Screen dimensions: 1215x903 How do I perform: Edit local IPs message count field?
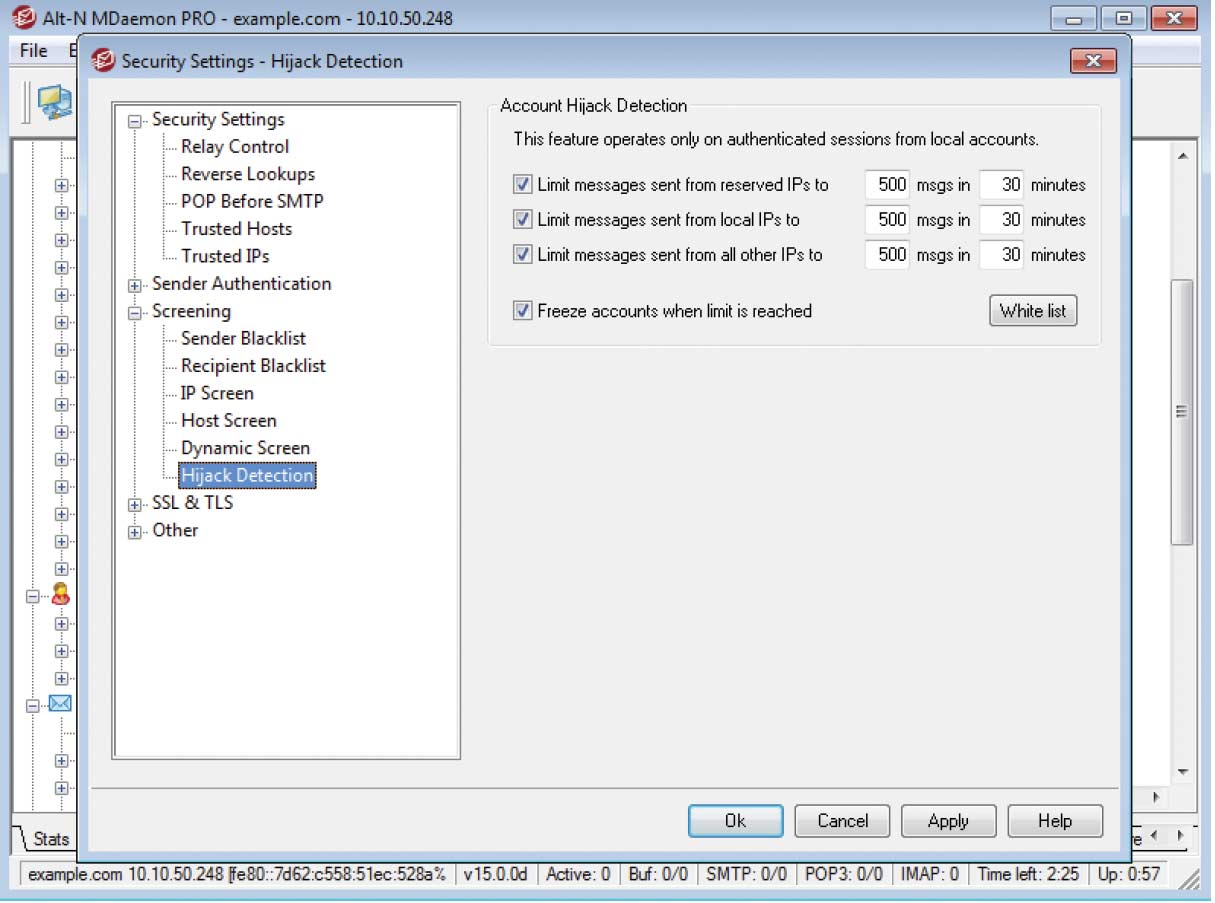coord(886,220)
